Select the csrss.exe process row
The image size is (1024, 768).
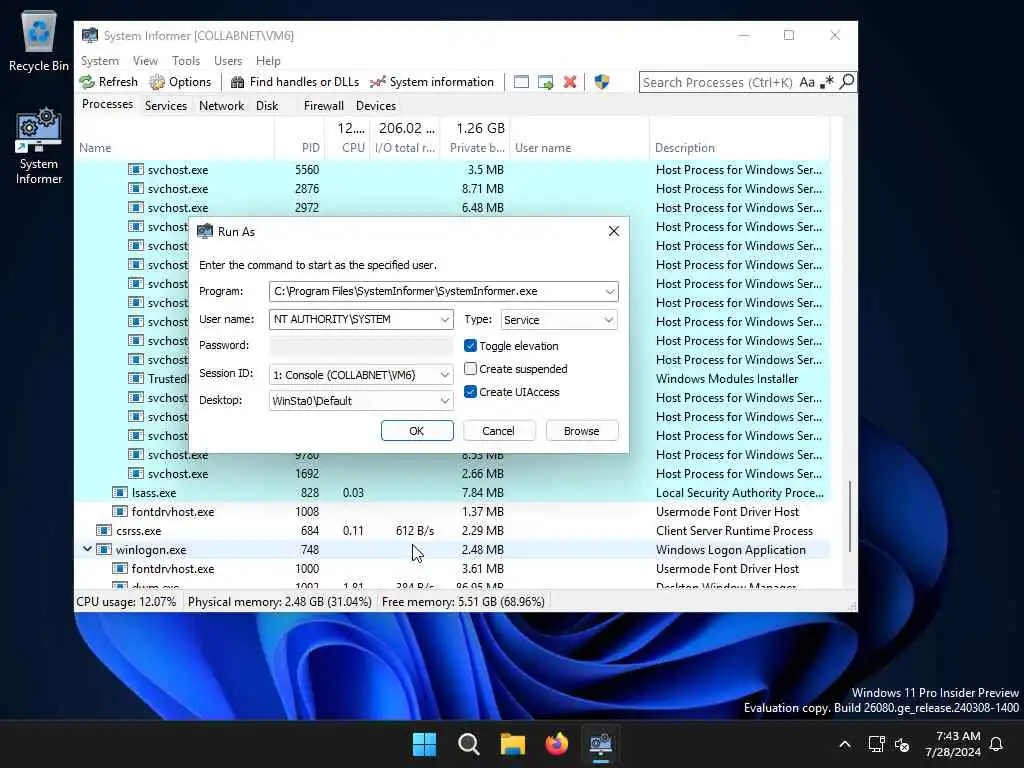pyautogui.click(x=452, y=530)
